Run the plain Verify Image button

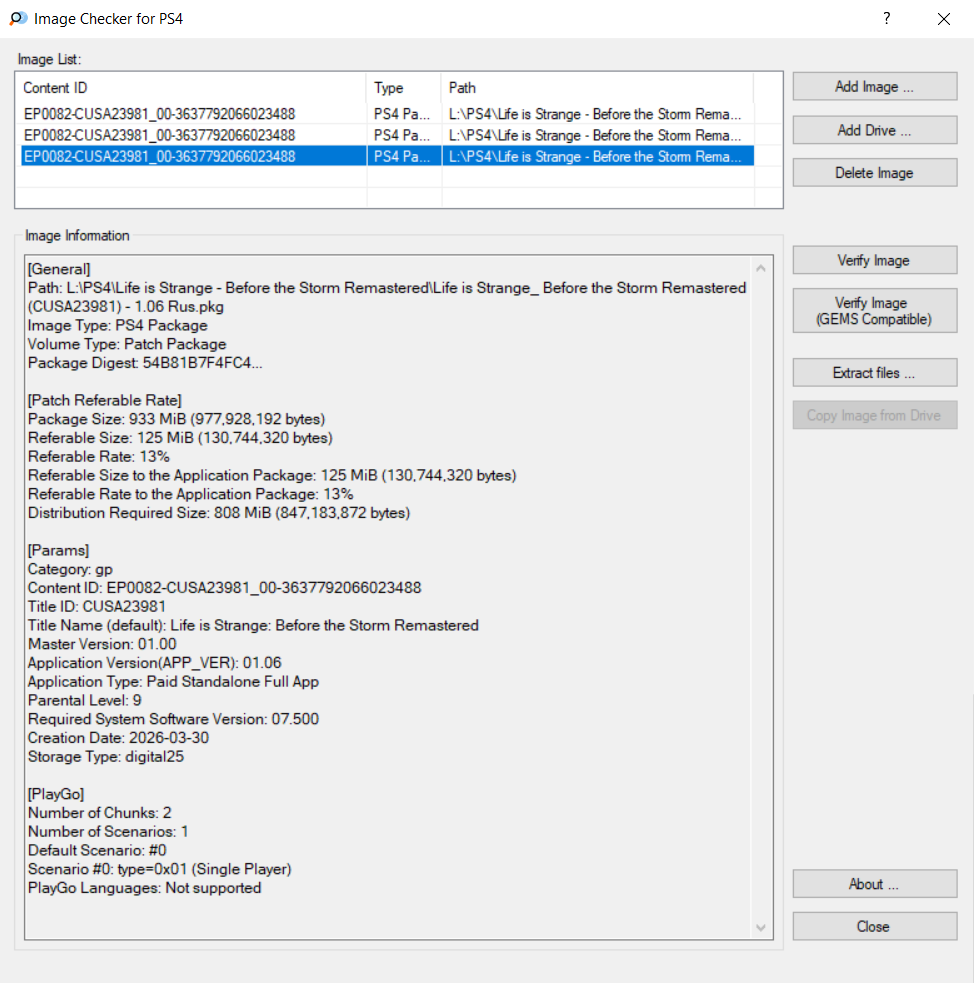(874, 261)
